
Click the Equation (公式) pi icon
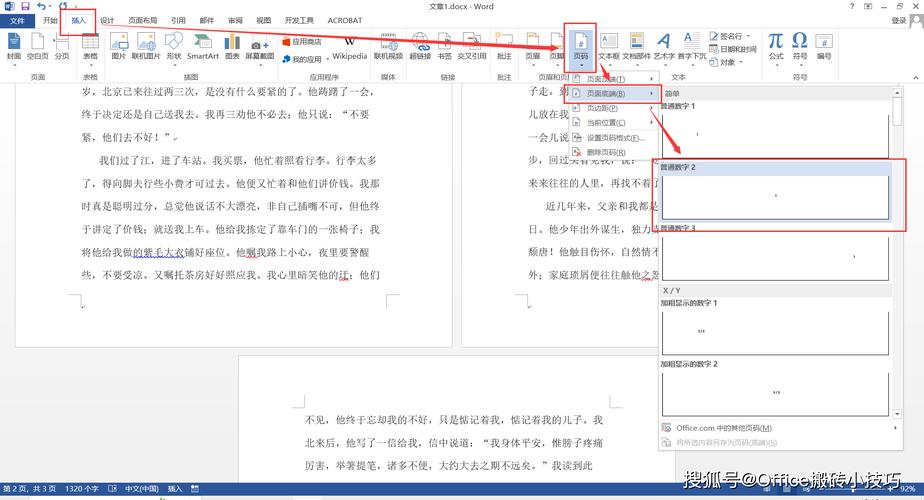(776, 47)
